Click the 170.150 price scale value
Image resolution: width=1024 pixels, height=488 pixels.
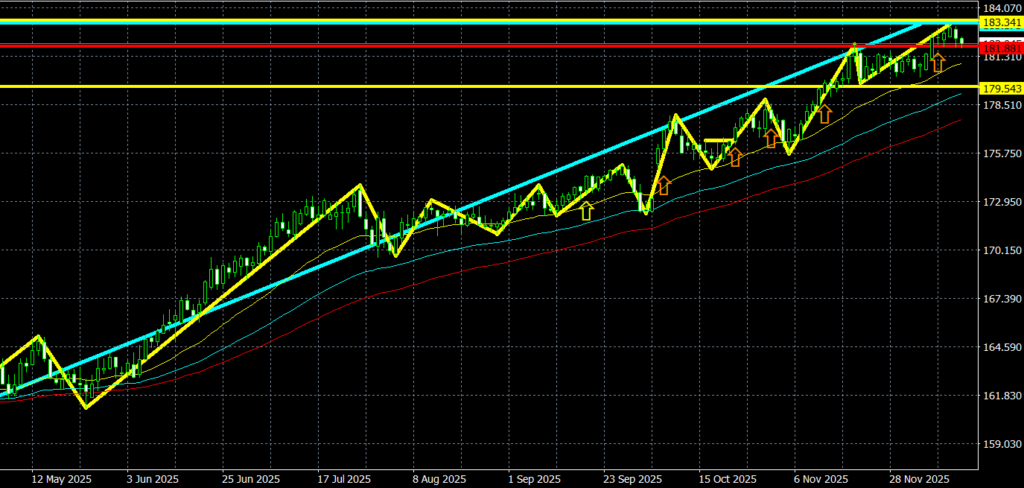coord(1000,251)
